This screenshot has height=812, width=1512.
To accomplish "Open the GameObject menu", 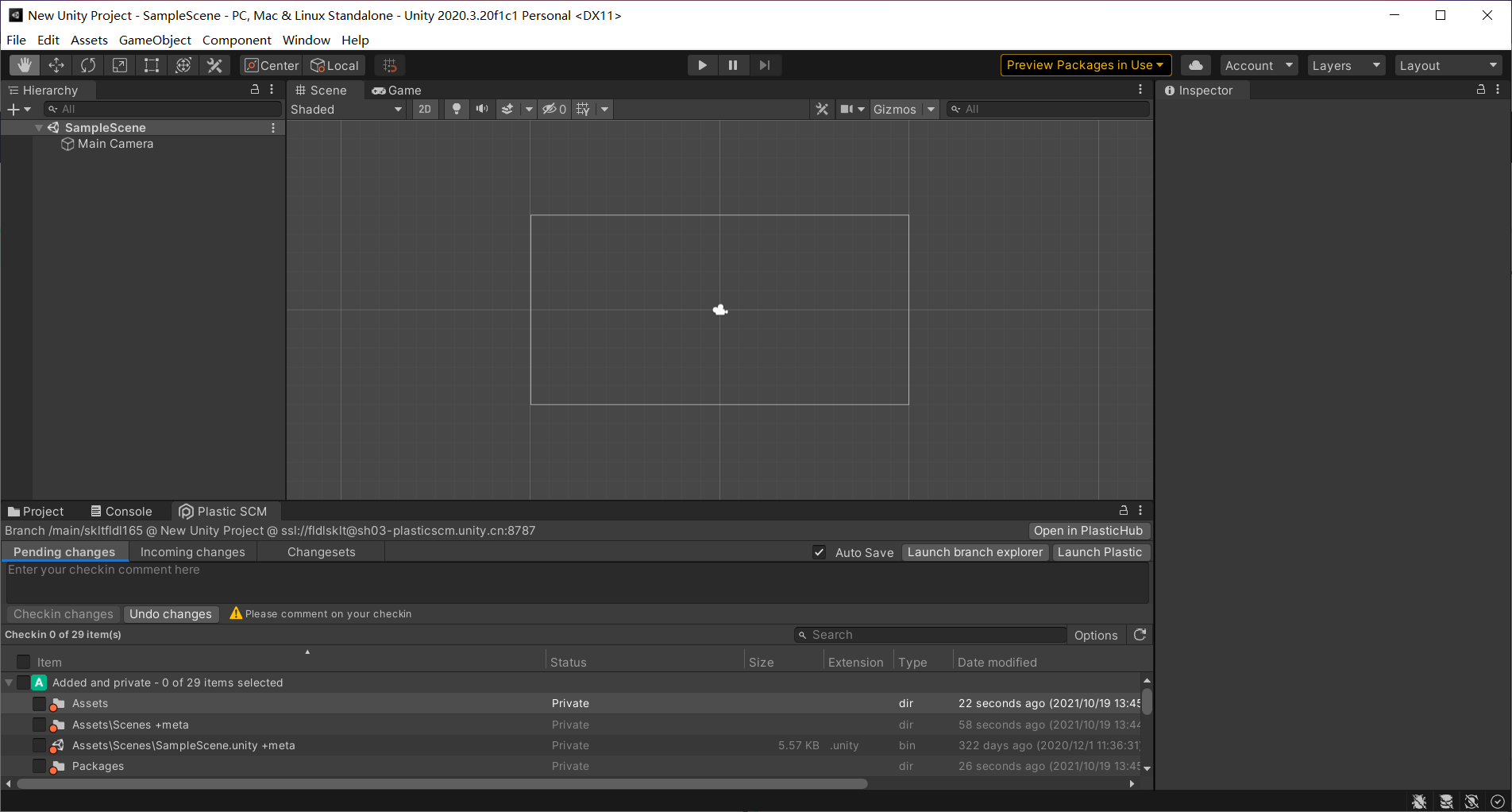I will click(x=155, y=40).
